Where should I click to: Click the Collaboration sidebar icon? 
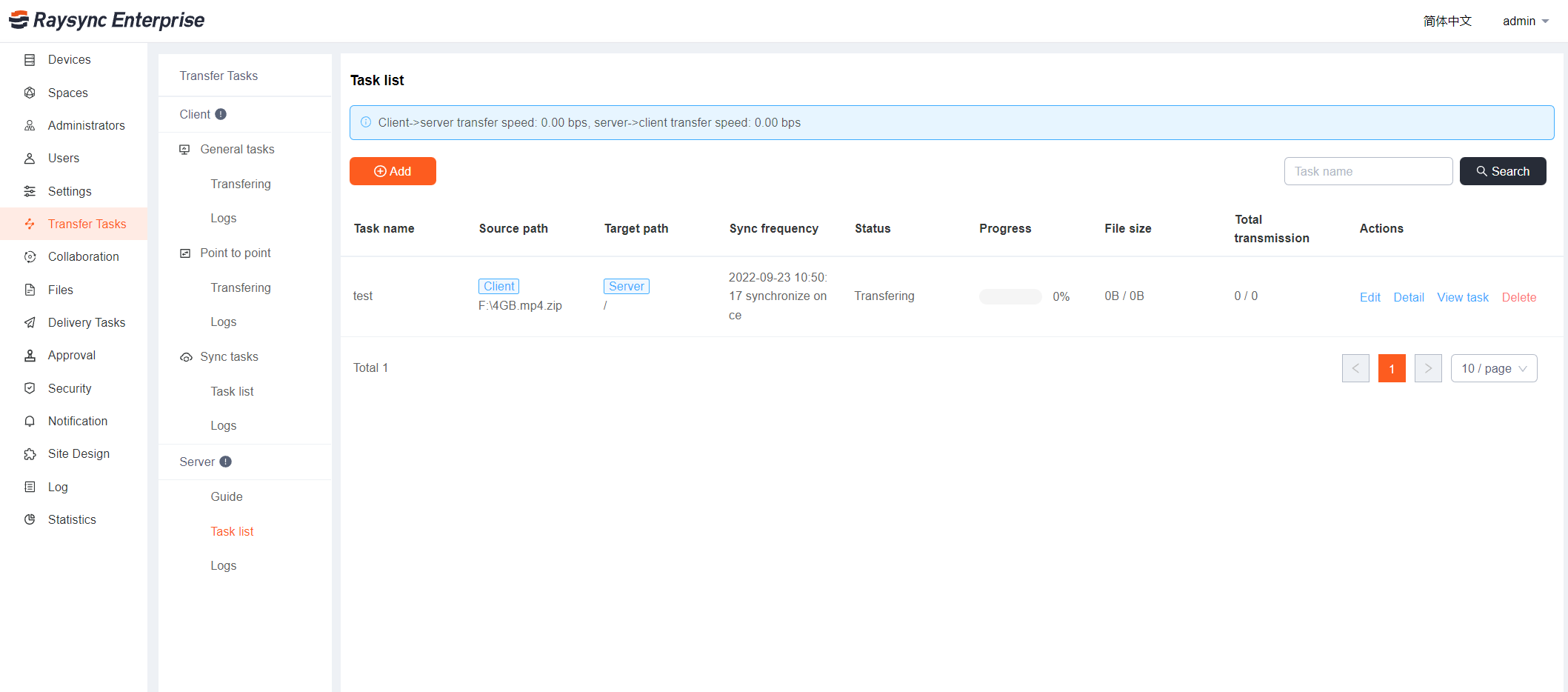coord(30,256)
